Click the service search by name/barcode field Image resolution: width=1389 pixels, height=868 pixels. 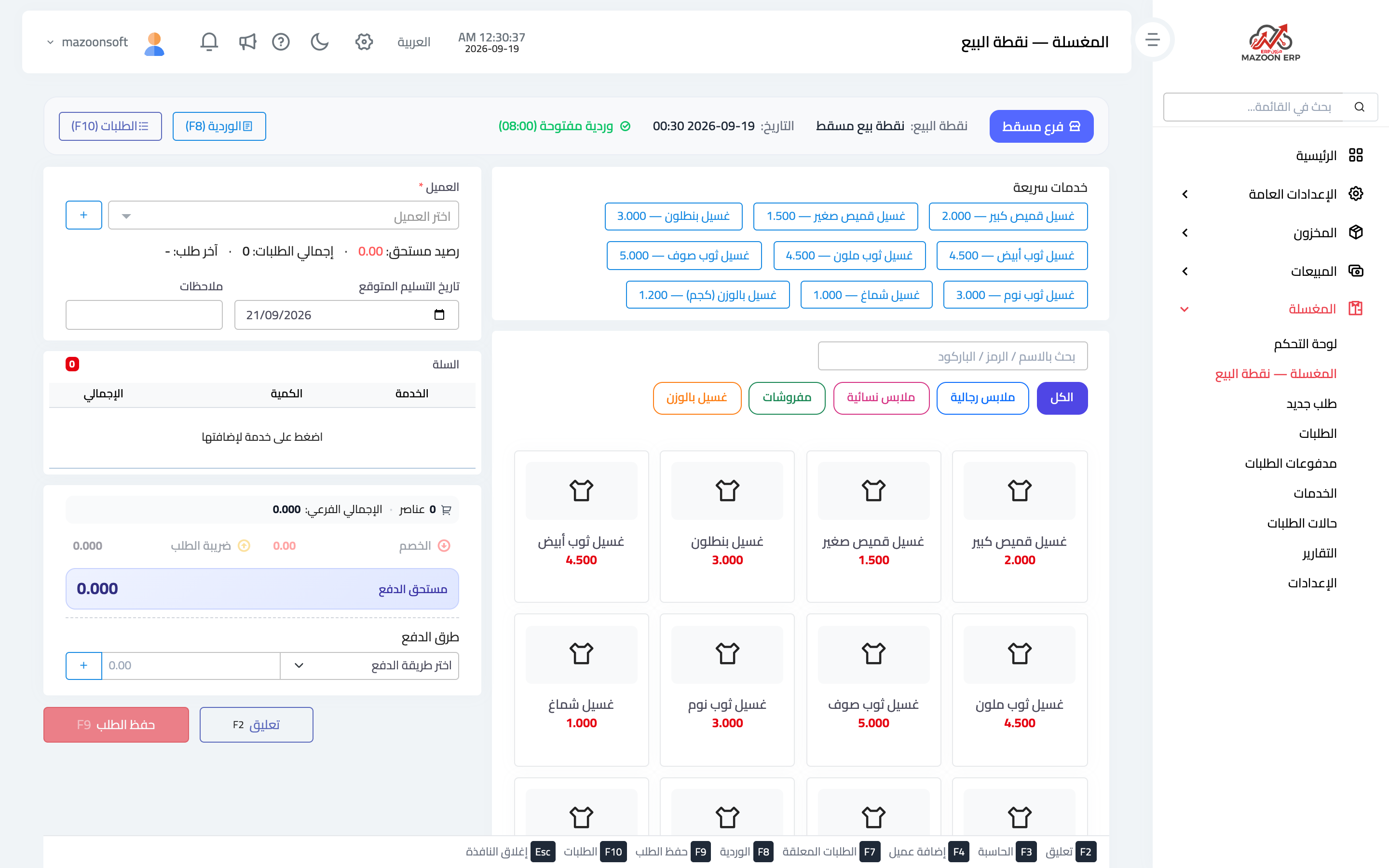[x=952, y=356]
